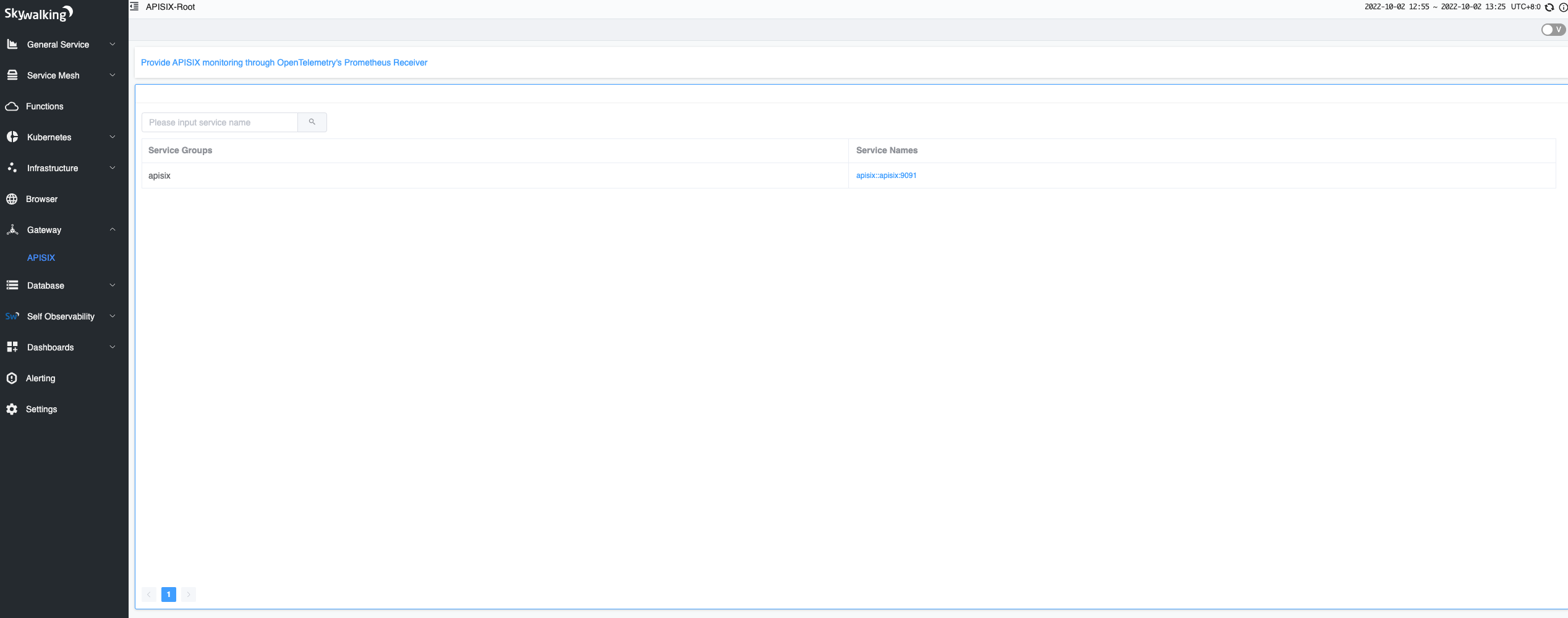Open the OpenTelemetry Prometheus Receiver description link
Screen dimensions: 1568x618
coord(284,62)
